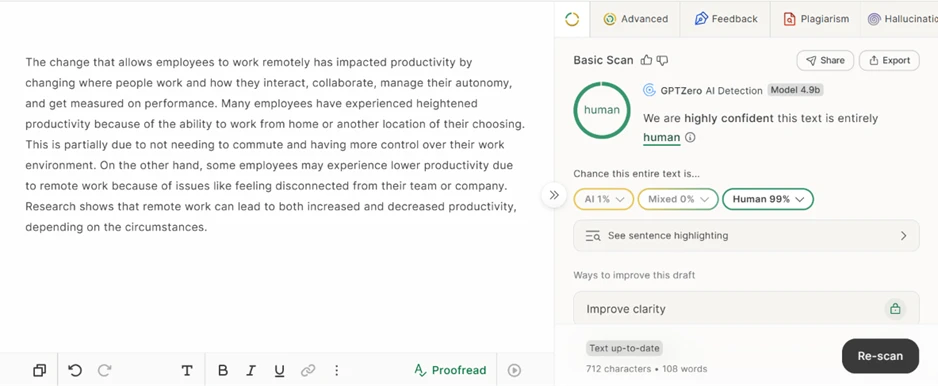The height and width of the screenshot is (386, 938).
Task: Click the Improve clarity lock icon
Action: (895, 309)
